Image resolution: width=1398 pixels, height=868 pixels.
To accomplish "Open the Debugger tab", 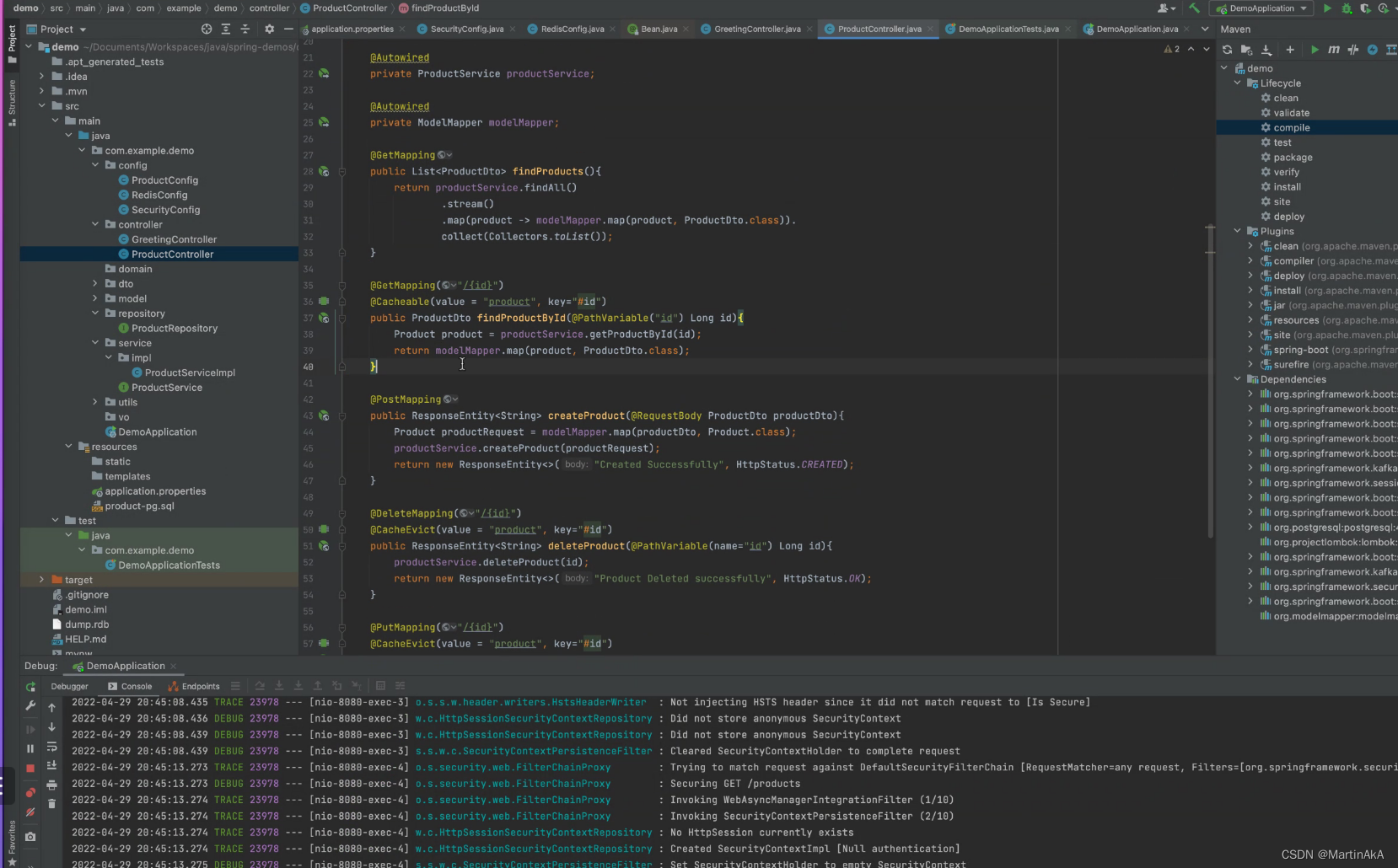I will [x=69, y=686].
